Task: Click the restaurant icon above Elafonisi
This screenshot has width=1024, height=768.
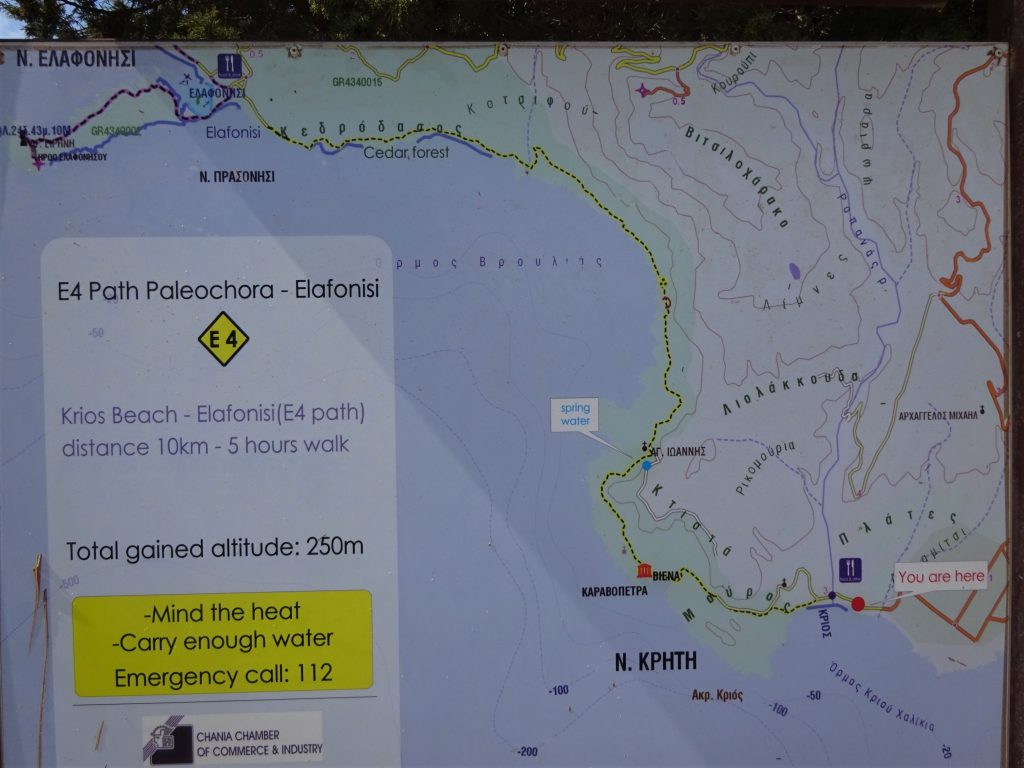Action: [x=230, y=65]
